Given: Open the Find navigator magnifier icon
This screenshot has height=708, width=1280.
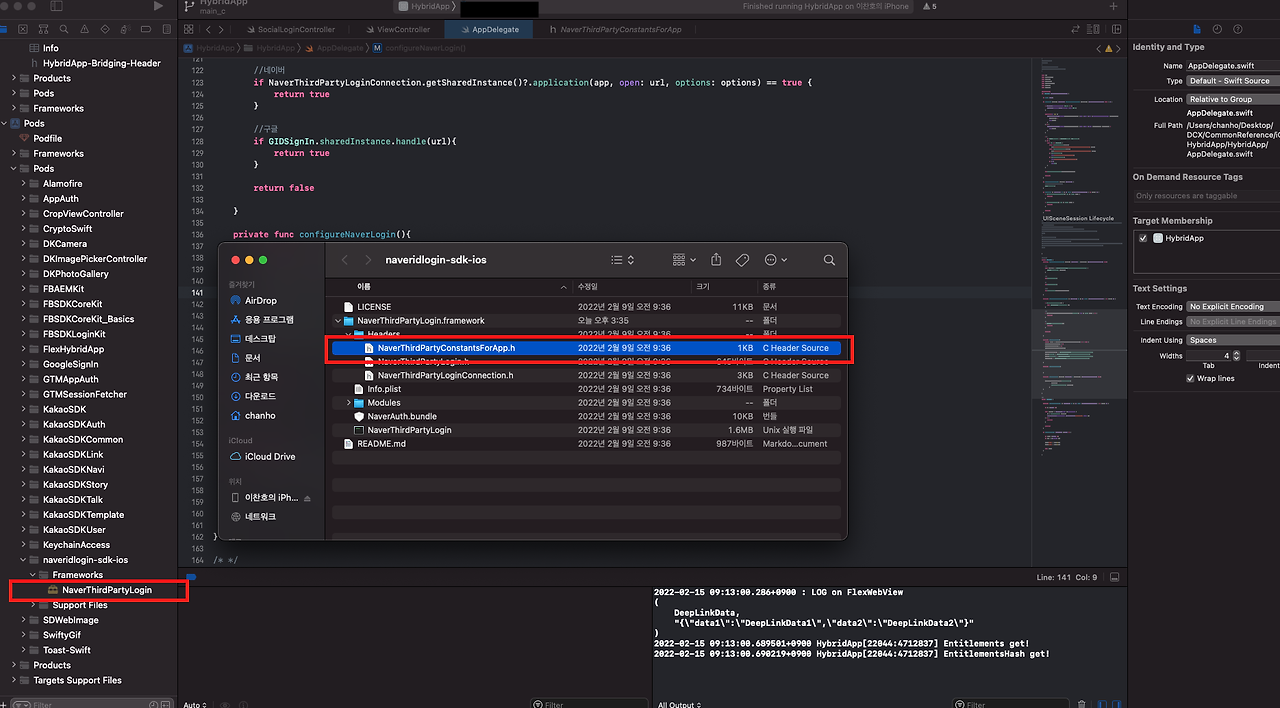Looking at the screenshot, I should 66,30.
